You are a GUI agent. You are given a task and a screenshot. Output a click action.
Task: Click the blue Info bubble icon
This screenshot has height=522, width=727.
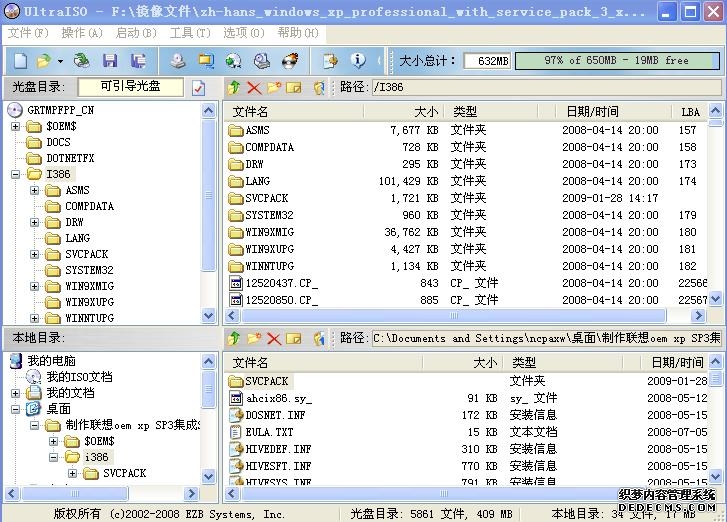(358, 61)
